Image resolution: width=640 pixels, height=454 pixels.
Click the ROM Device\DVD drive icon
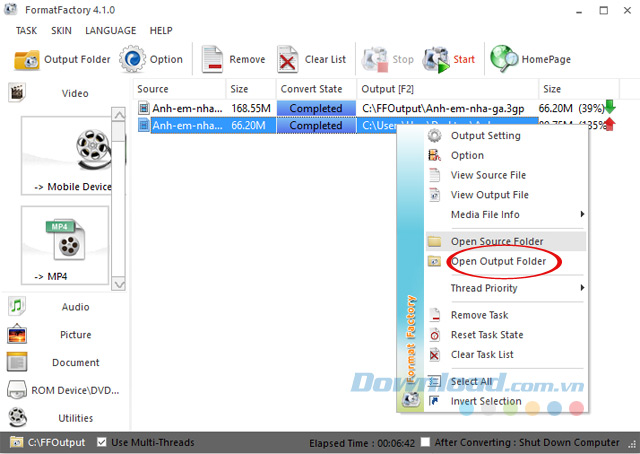[17, 390]
